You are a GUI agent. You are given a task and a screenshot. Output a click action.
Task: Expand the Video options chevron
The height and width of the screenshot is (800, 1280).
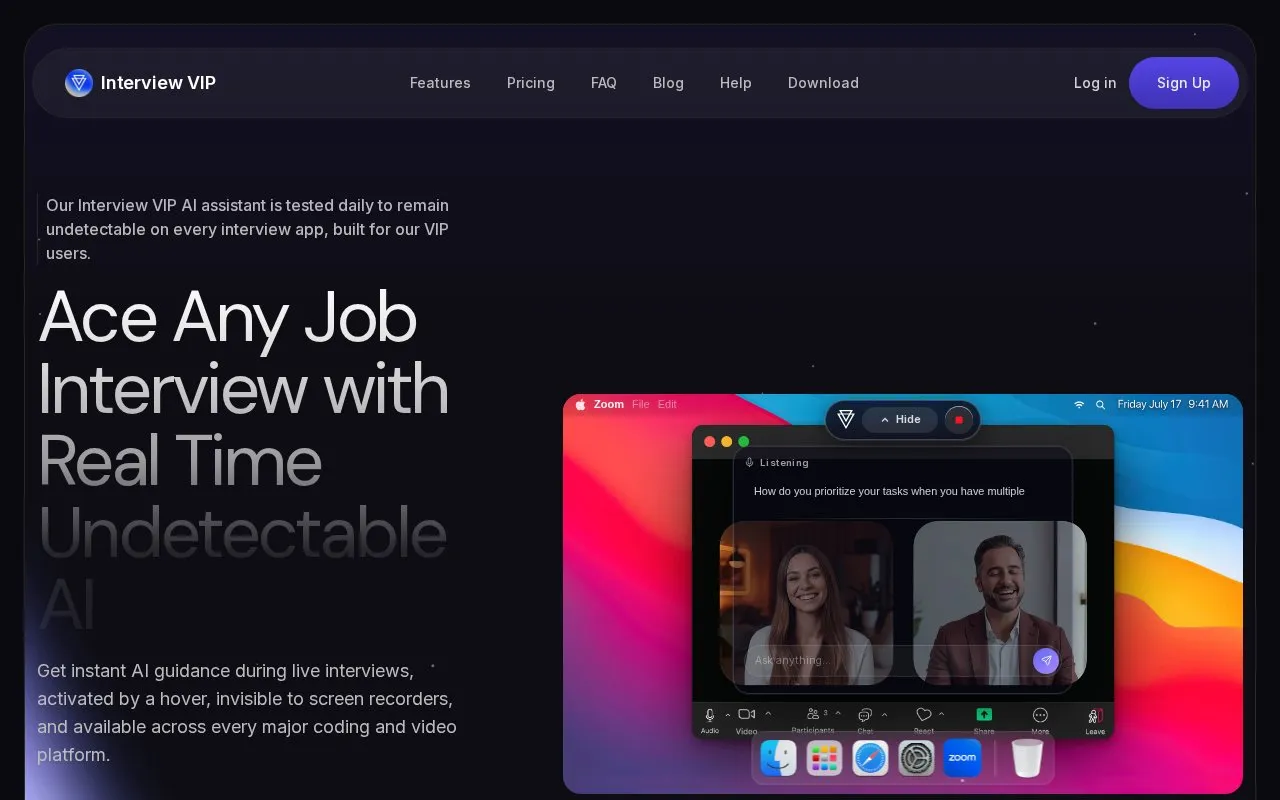(768, 714)
